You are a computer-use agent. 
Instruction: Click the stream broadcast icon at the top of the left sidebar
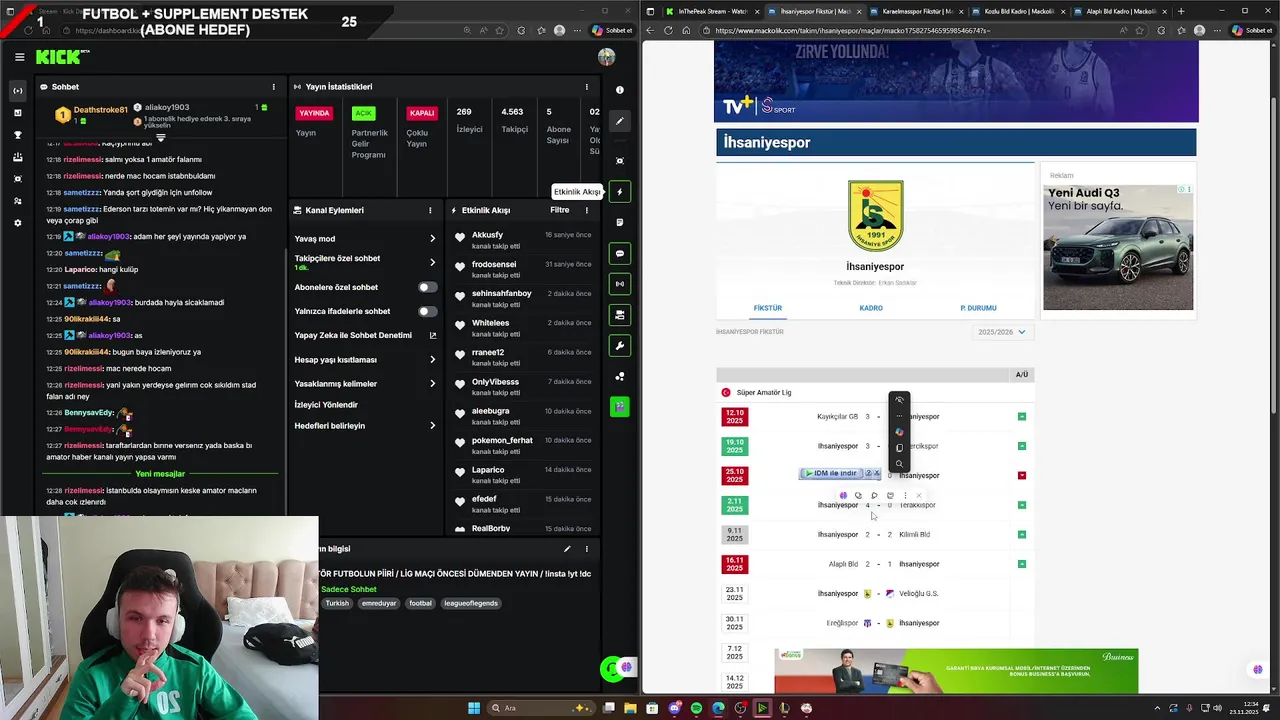pos(18,91)
